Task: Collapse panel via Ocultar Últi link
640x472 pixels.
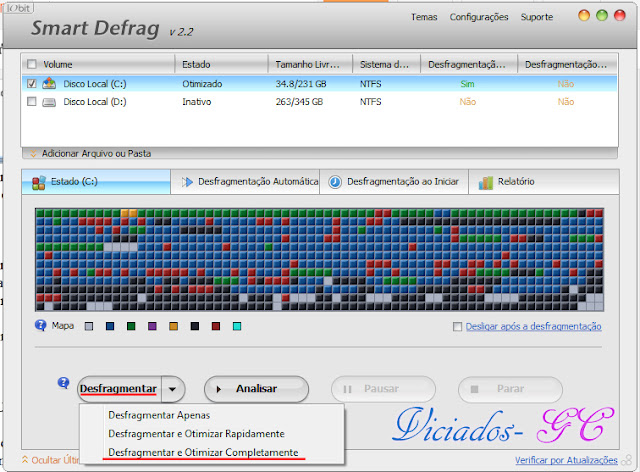Action: pyautogui.click(x=55, y=460)
